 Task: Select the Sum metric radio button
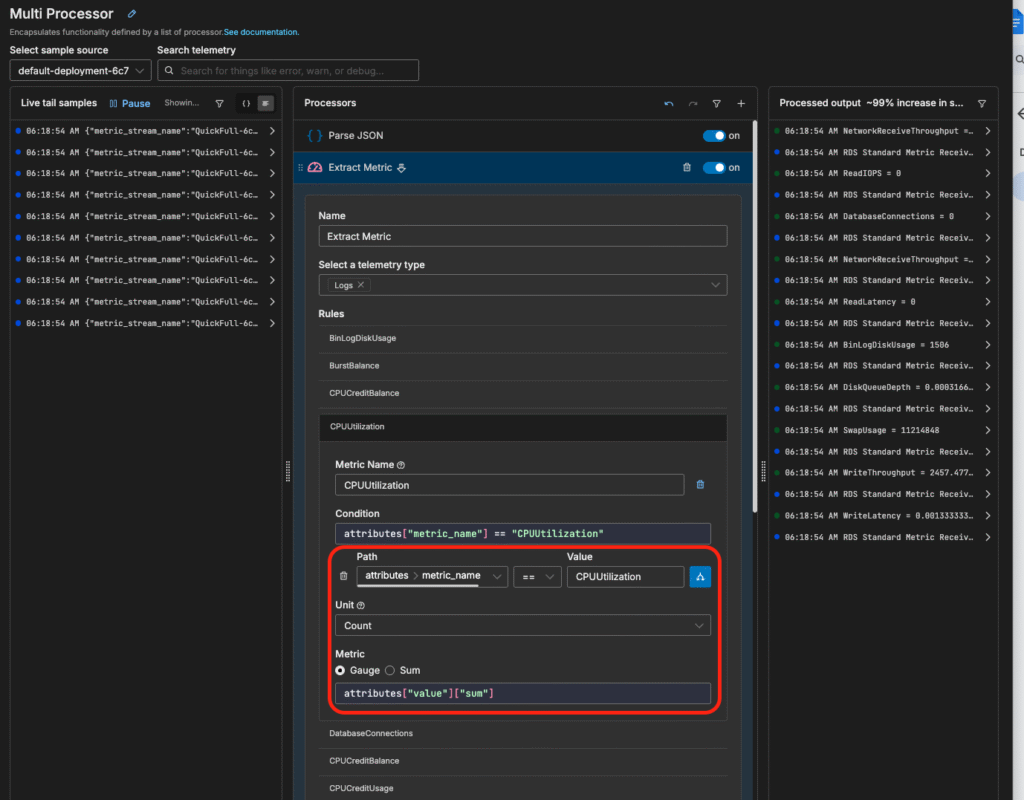391,670
